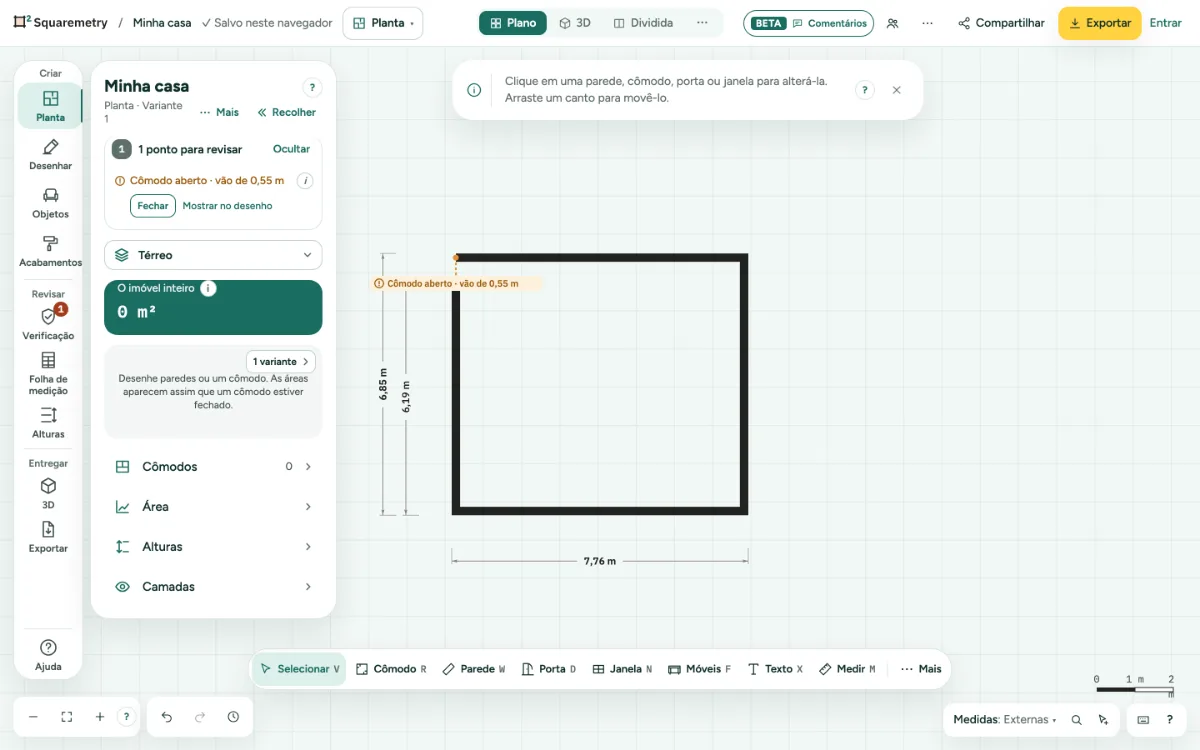Select the Medir tool

click(x=847, y=669)
